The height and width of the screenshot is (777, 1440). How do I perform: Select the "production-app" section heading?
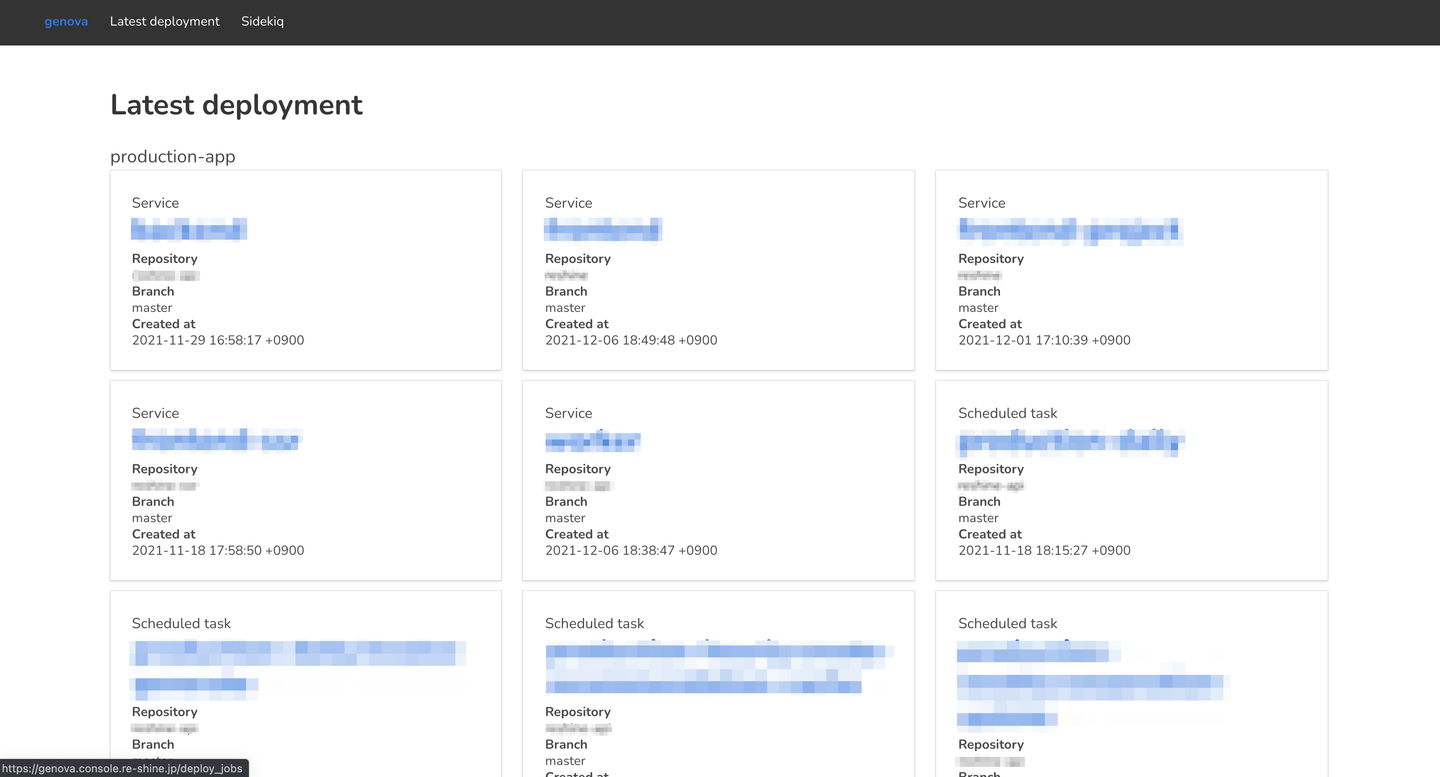(x=173, y=156)
